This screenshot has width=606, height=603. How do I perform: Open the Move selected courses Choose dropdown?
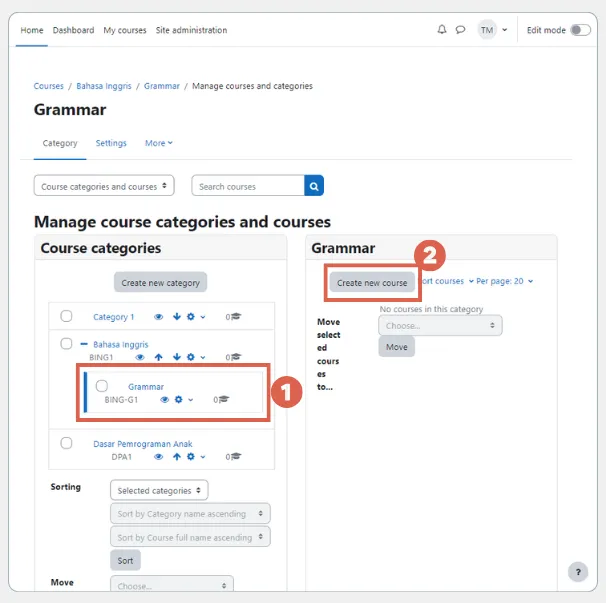[440, 325]
